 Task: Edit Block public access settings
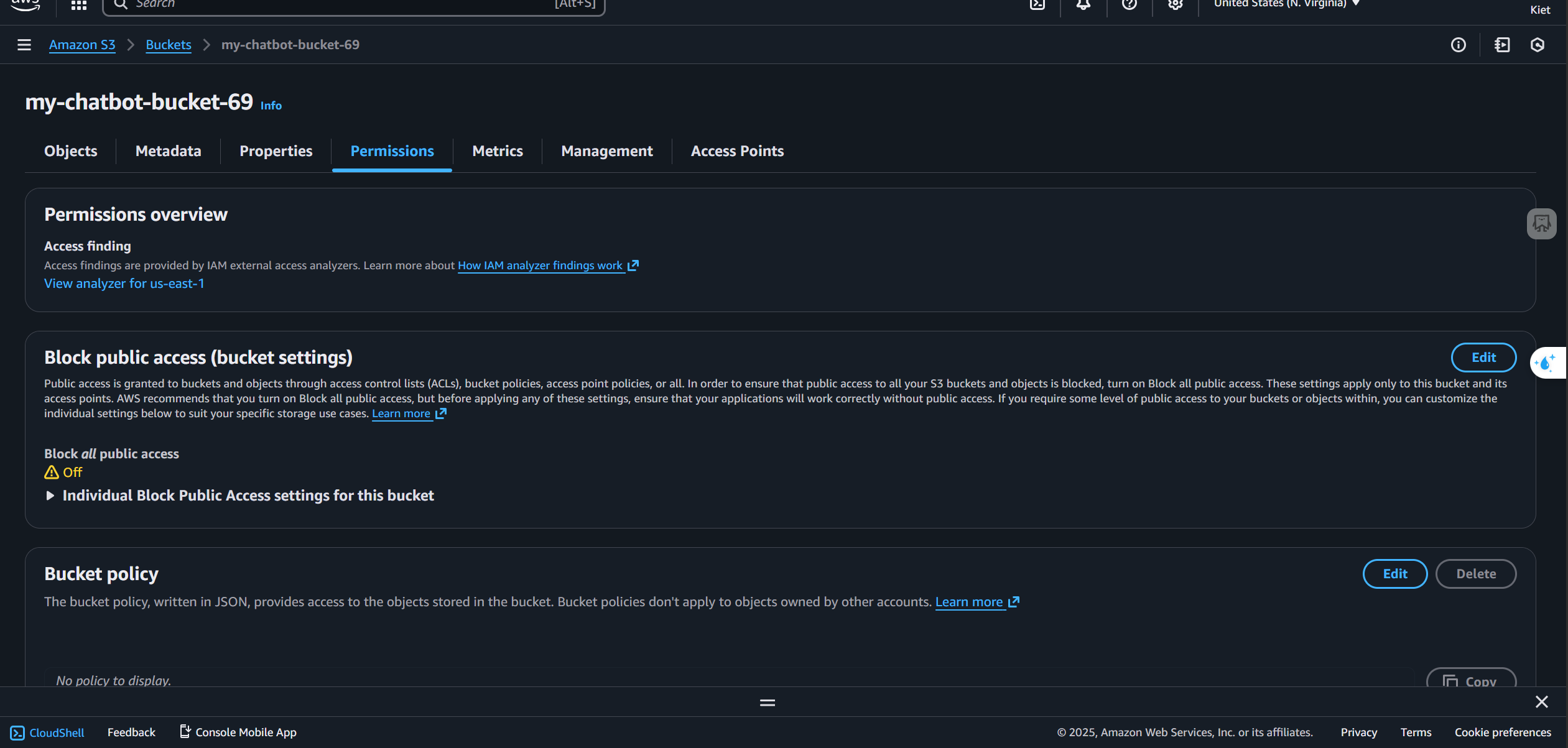(x=1483, y=358)
